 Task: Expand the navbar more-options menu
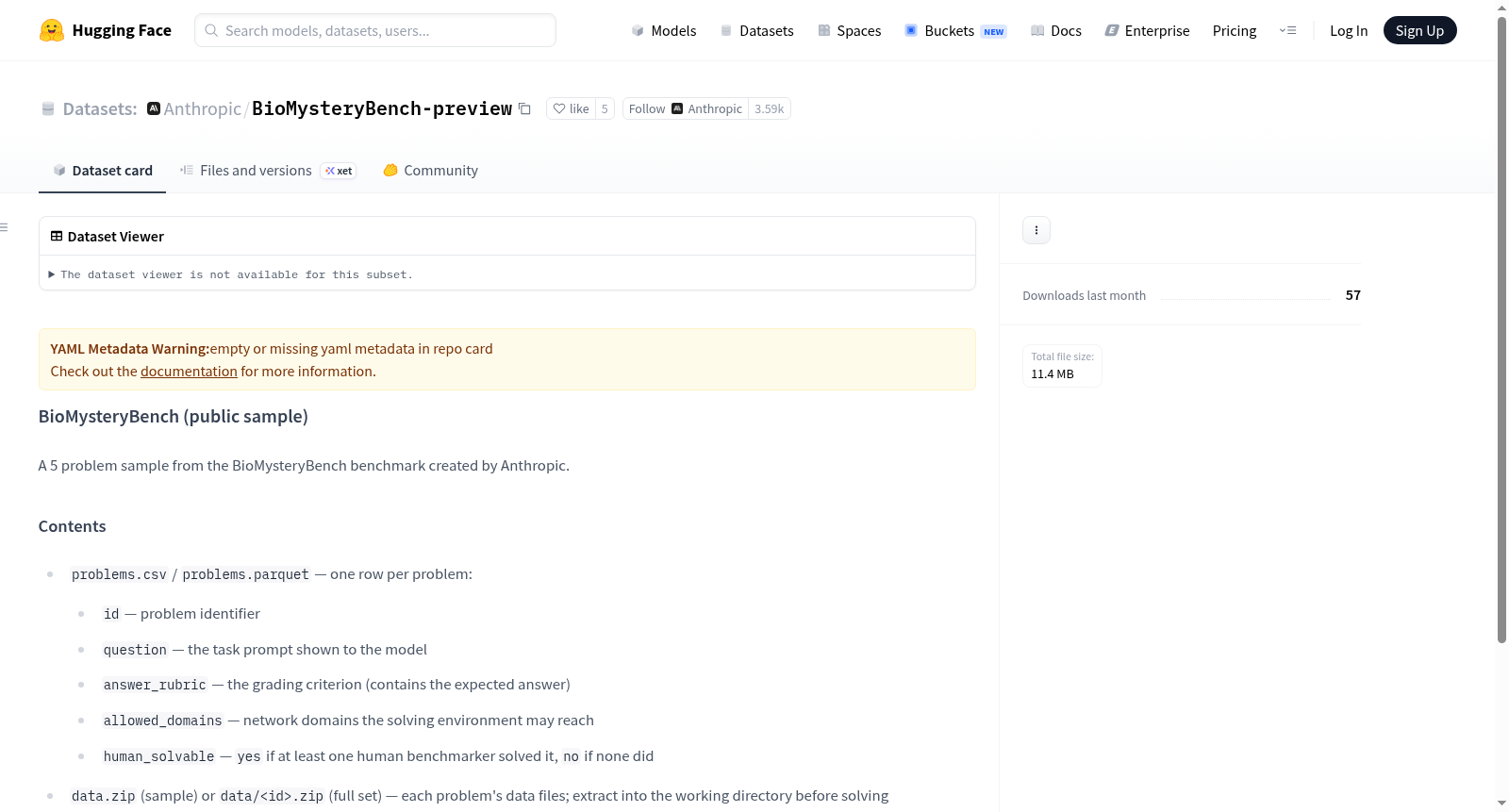[1287, 30]
